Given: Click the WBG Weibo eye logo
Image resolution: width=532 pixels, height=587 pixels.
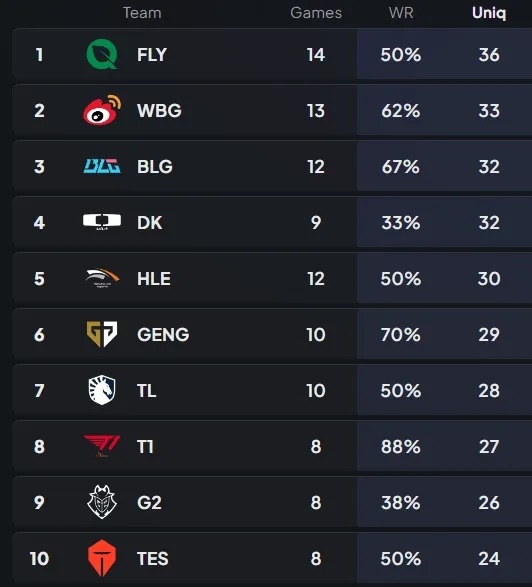Looking at the screenshot, I should click(102, 110).
